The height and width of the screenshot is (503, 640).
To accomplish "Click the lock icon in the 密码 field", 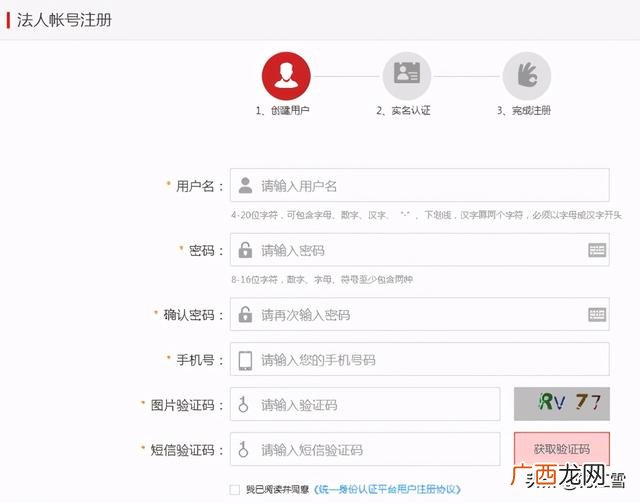I will 245,250.
